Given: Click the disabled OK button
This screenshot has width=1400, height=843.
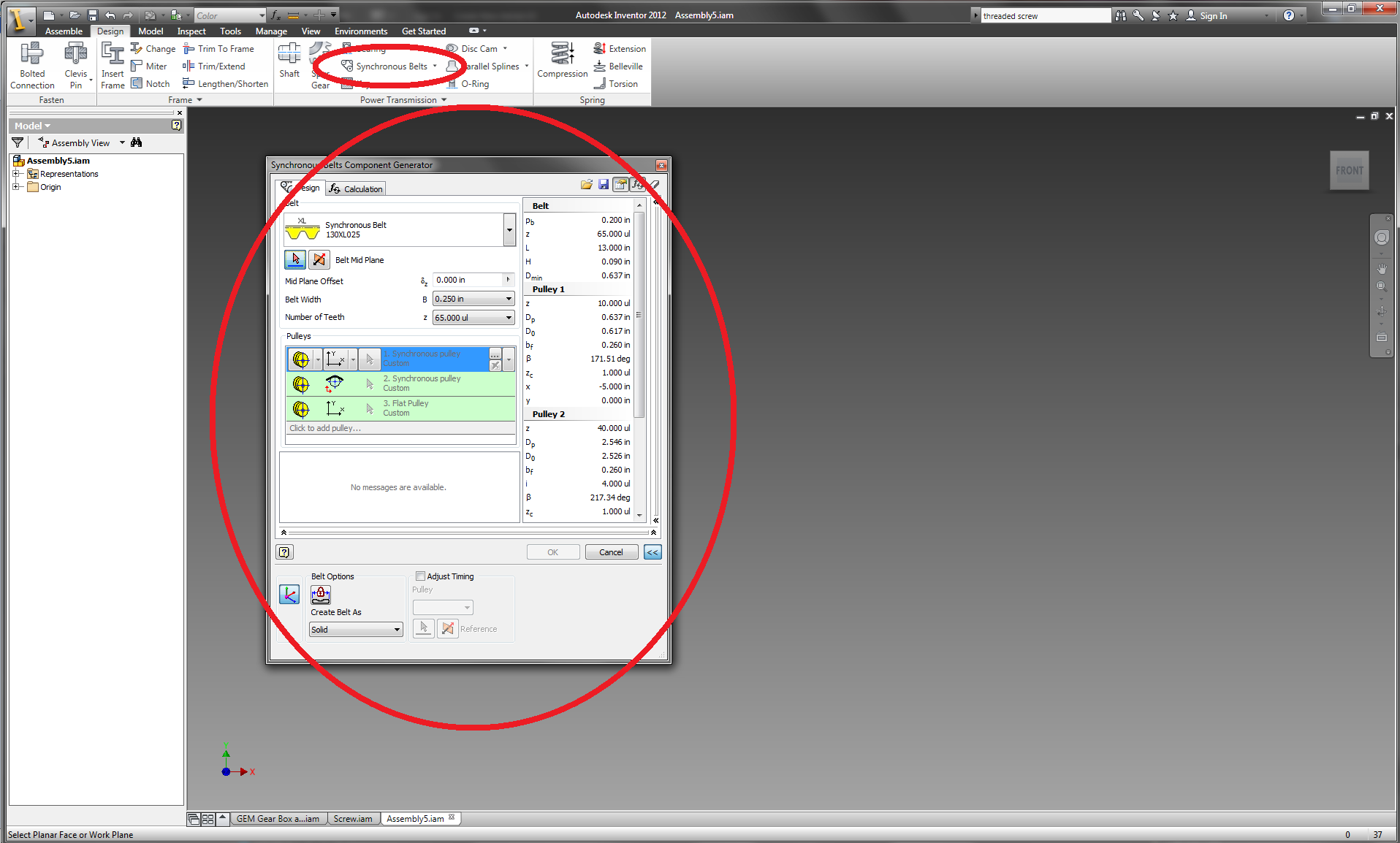Looking at the screenshot, I should pos(553,552).
